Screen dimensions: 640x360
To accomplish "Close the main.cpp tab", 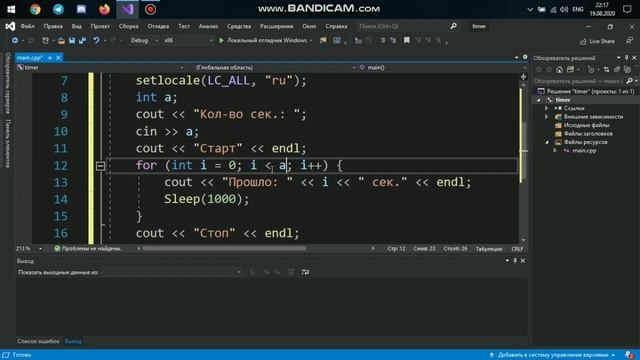I will (x=58, y=58).
